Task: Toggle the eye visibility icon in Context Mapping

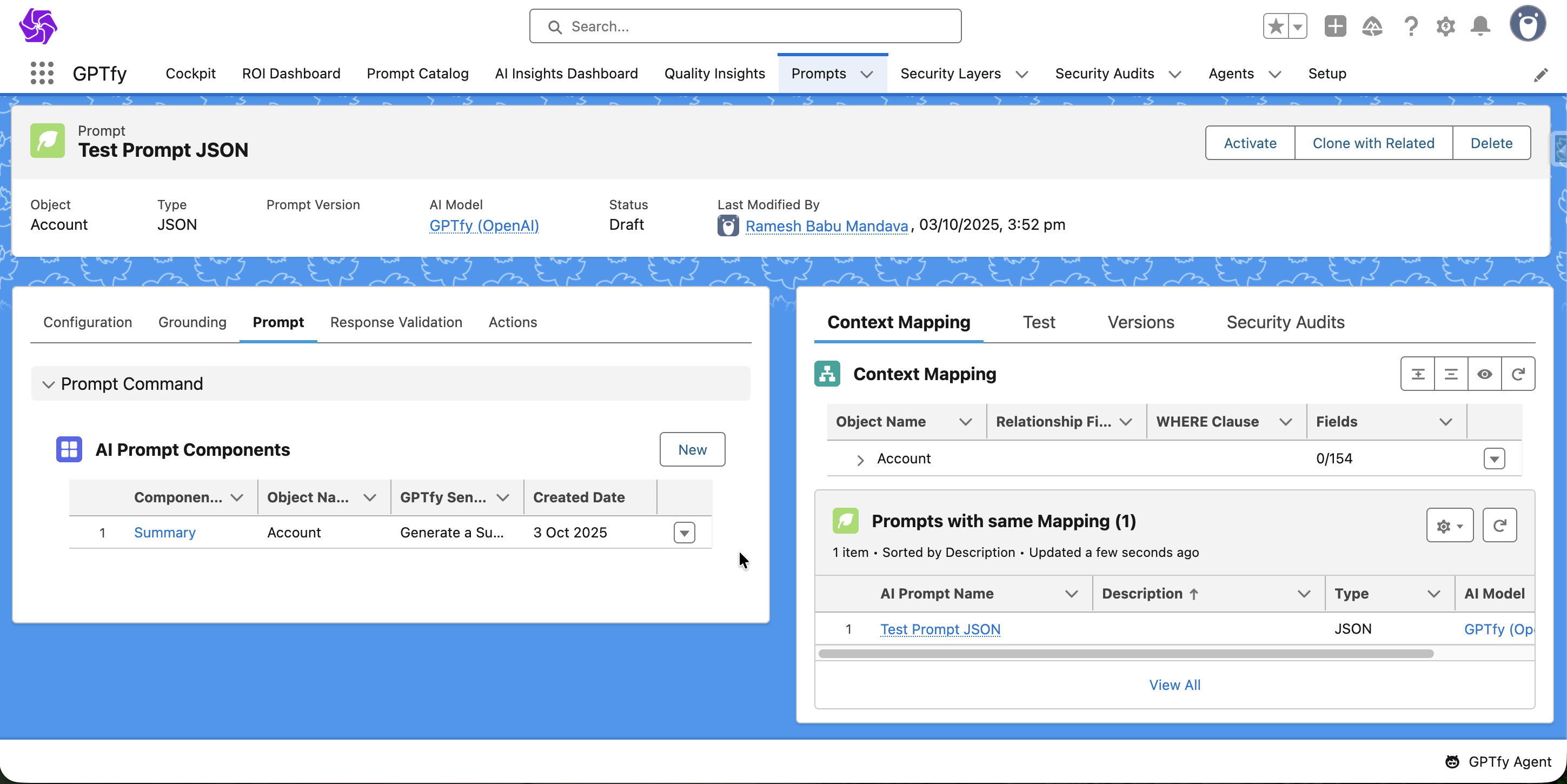Action: click(x=1484, y=374)
